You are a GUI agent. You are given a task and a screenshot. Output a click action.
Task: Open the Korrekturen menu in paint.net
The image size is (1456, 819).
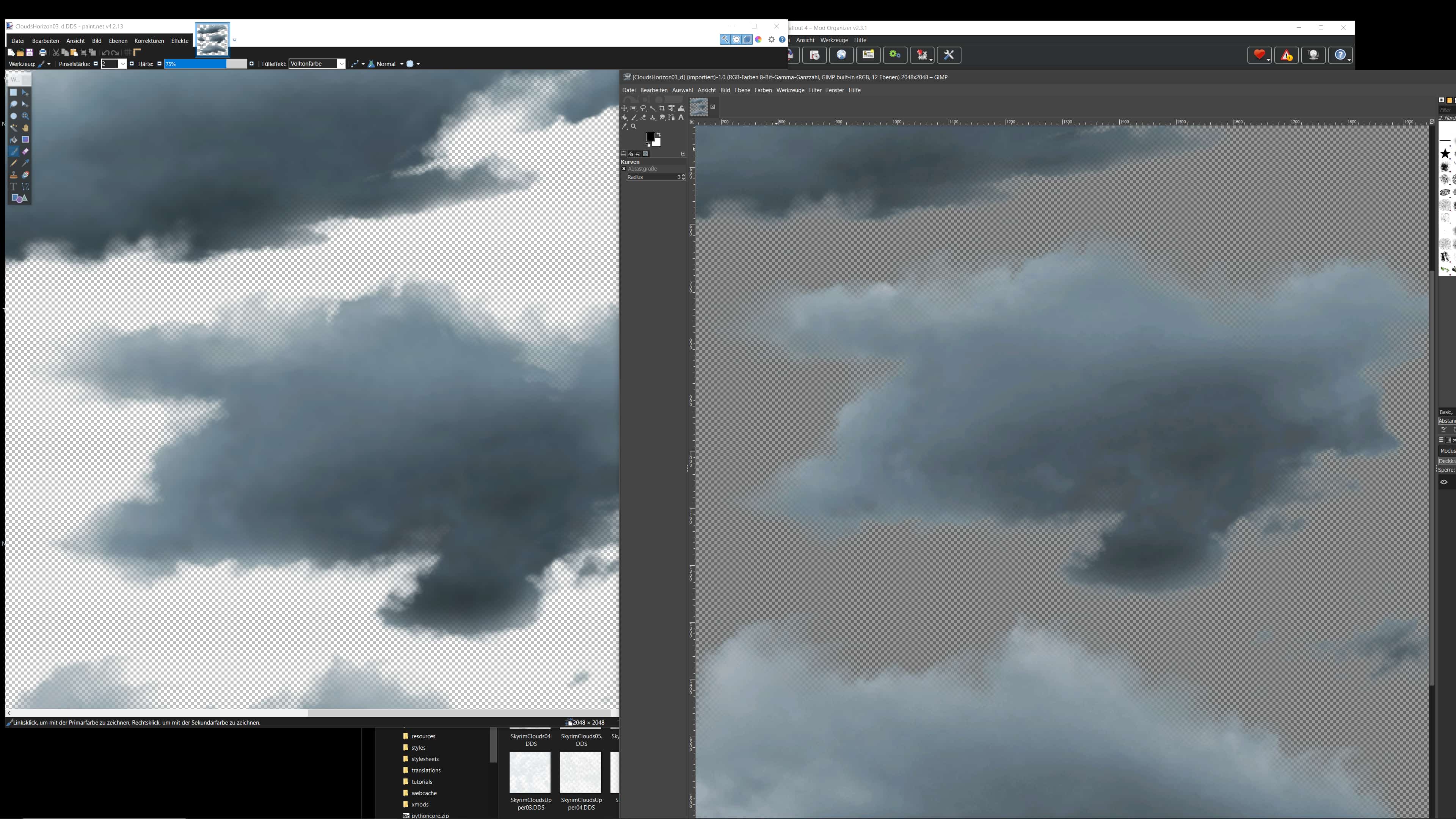pyautogui.click(x=149, y=41)
